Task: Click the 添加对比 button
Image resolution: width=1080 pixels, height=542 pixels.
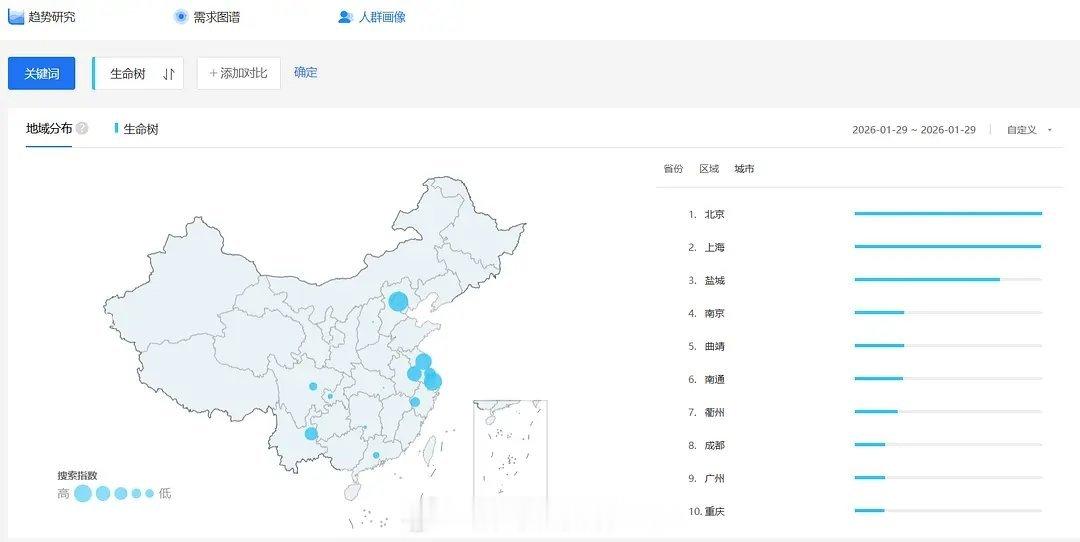Action: pos(239,73)
